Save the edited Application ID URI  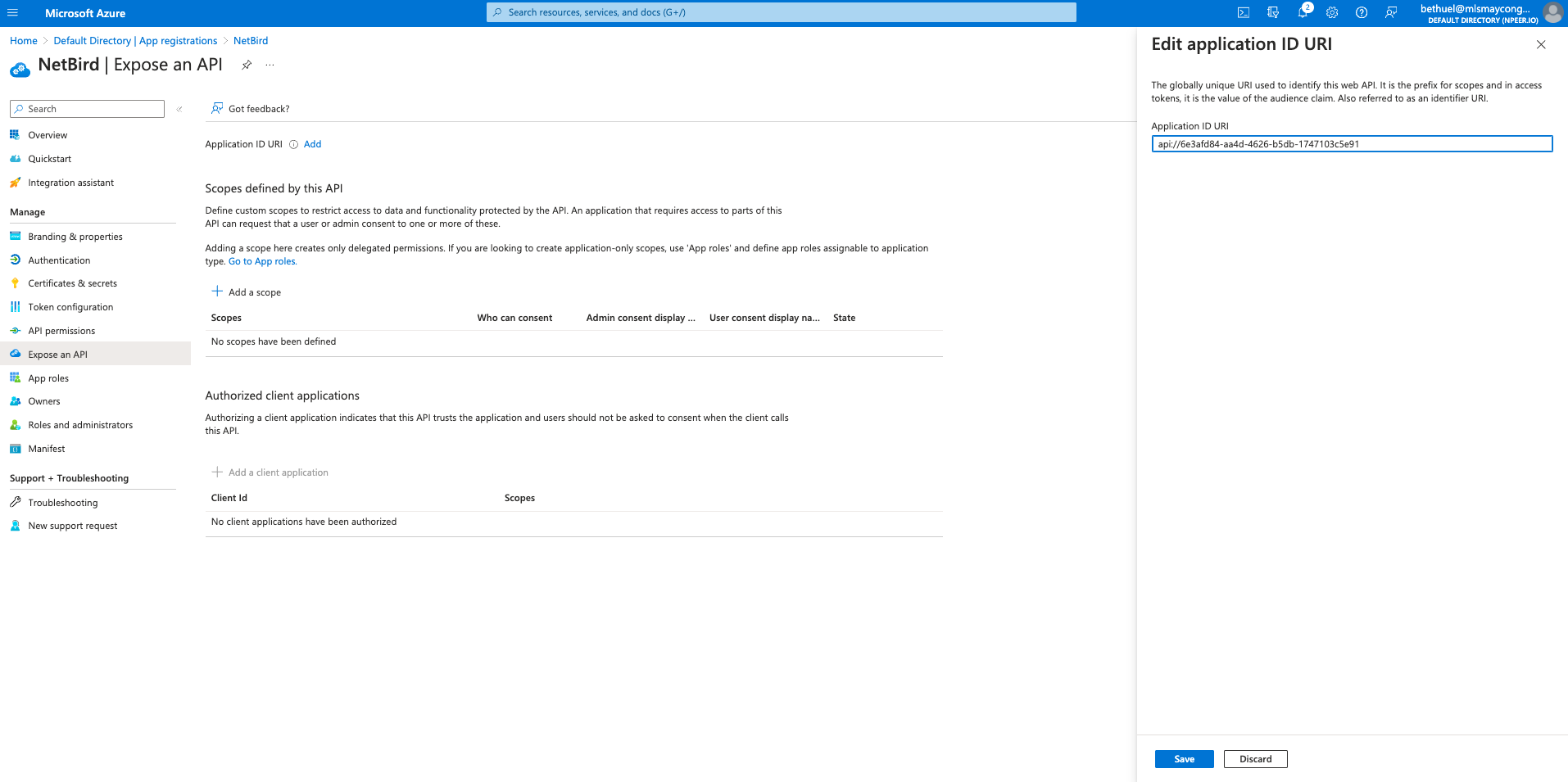pos(1183,758)
